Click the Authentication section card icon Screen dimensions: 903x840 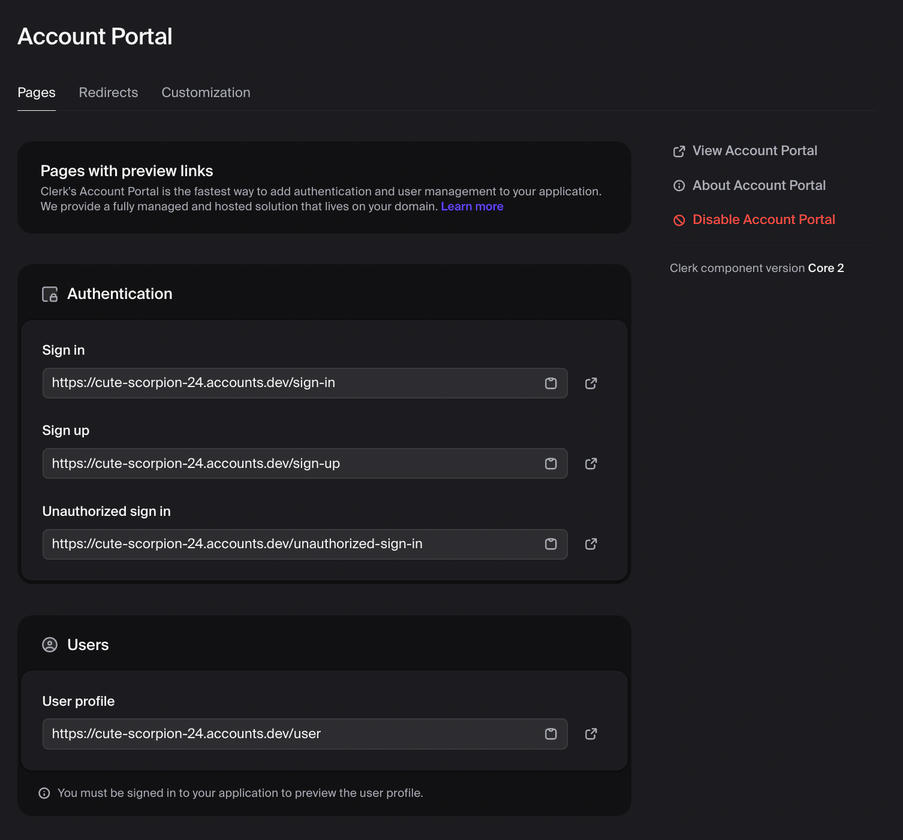click(49, 293)
